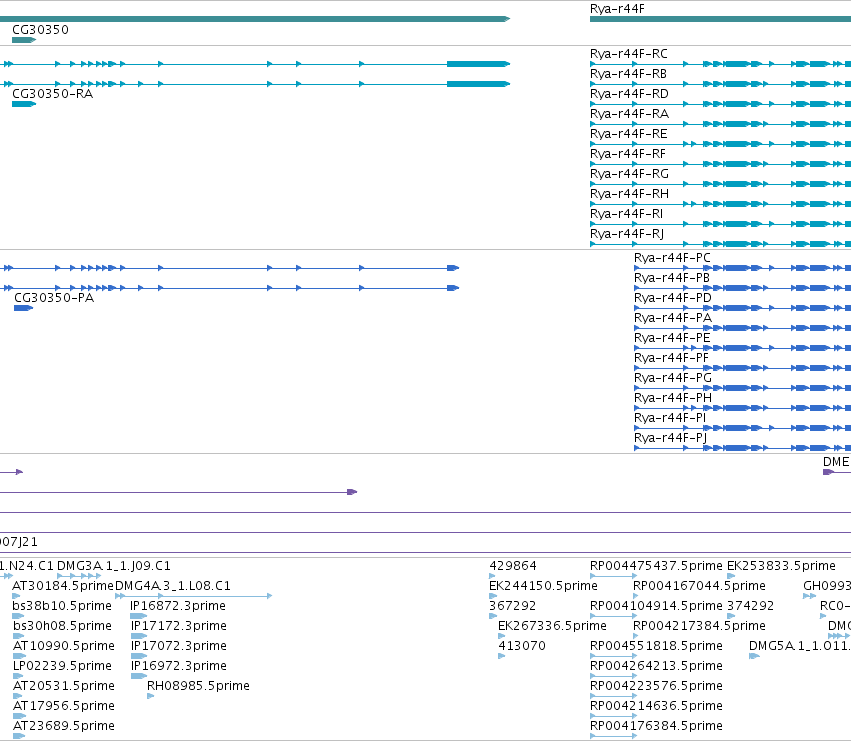Select protein Rya-r44F-PH
This screenshot has height=741, width=851.
672,398
